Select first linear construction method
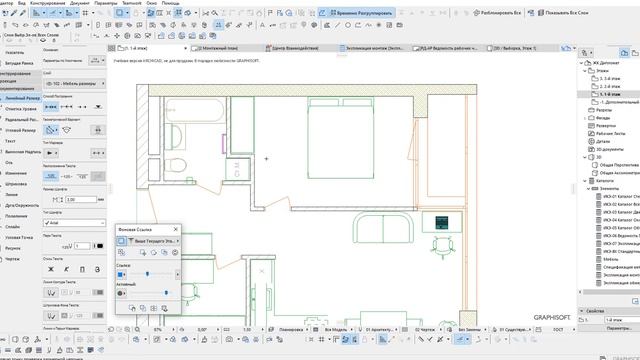 point(51,107)
